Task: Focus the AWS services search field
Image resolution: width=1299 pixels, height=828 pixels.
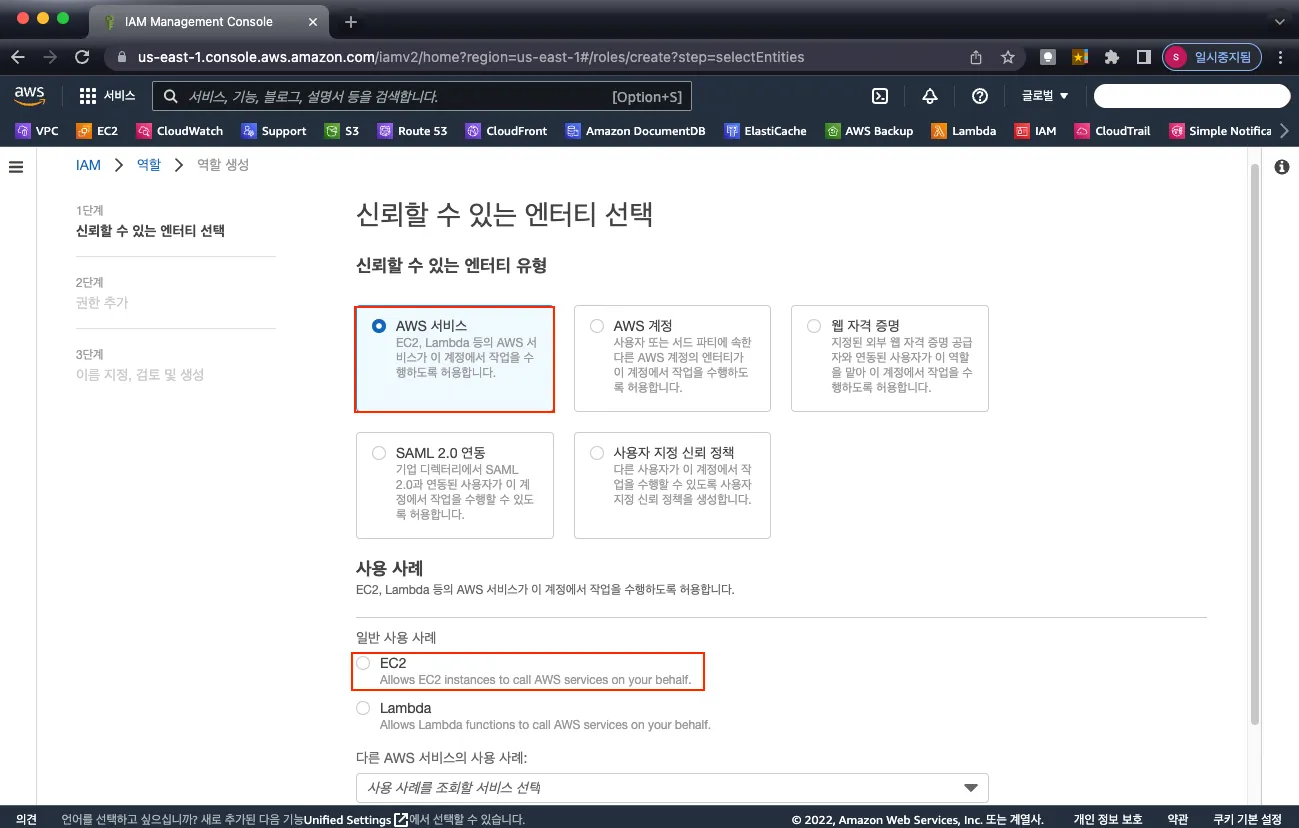Action: tap(421, 96)
